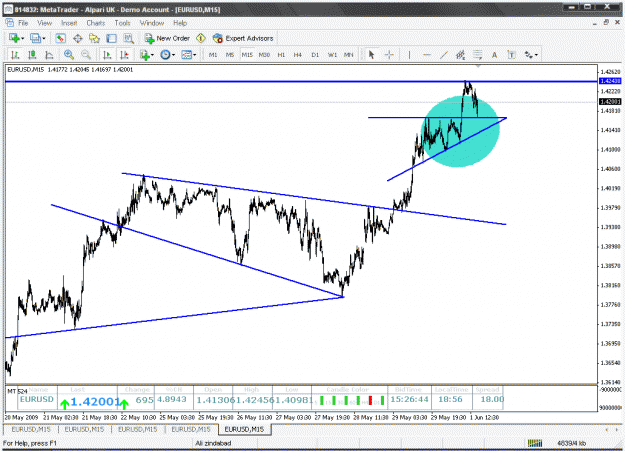Open the Navigator folder-star icon
Image resolution: width=625 pixels, height=451 pixels.
tap(94, 38)
